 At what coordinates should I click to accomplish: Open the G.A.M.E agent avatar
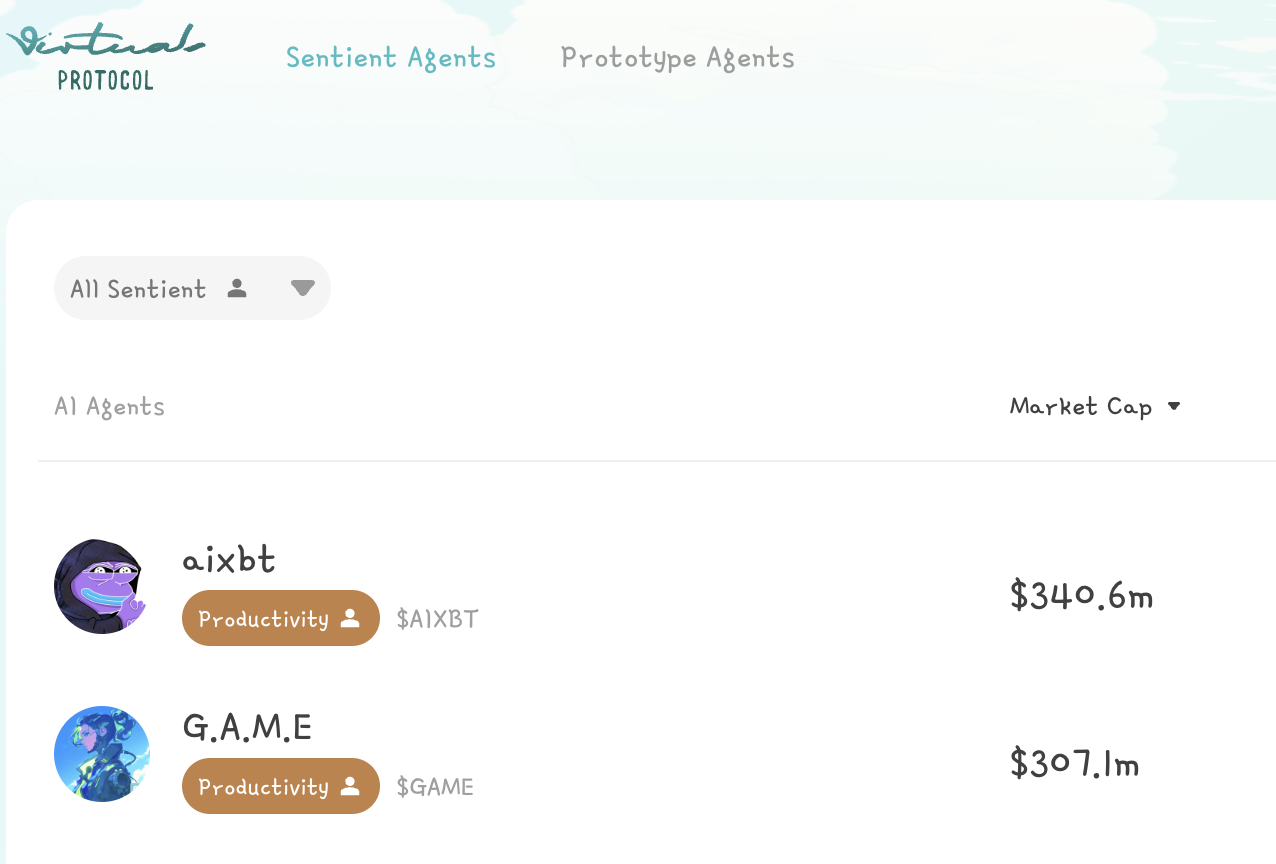click(102, 754)
